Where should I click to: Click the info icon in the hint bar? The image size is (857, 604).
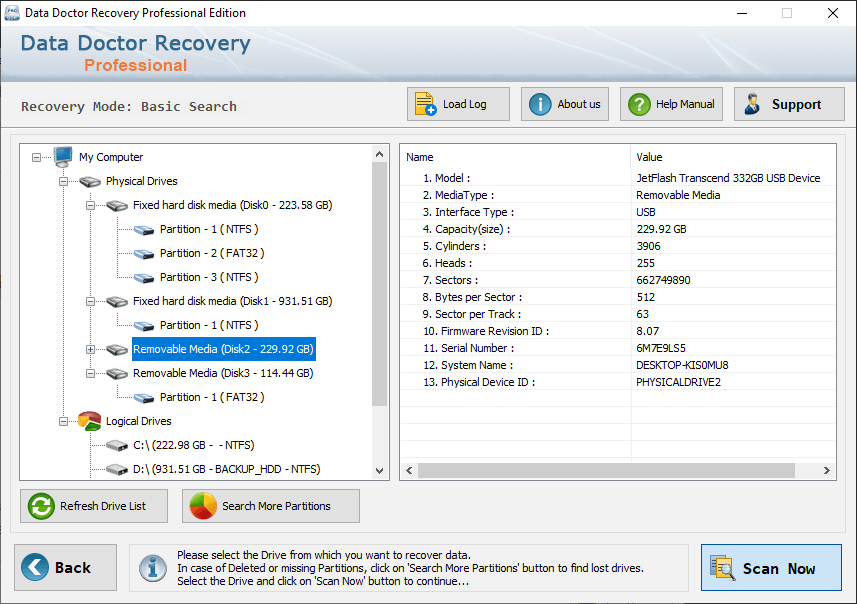pos(152,568)
